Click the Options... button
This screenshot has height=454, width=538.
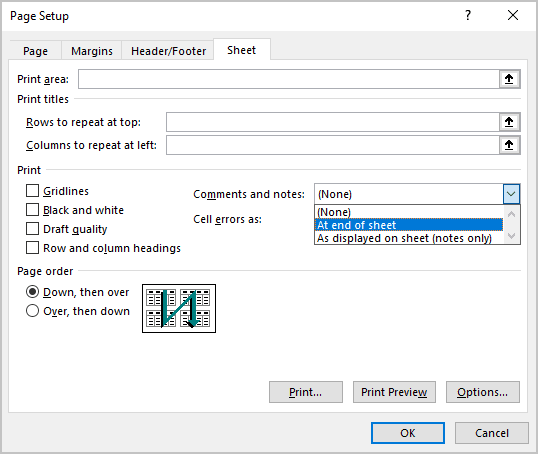pyautogui.click(x=483, y=392)
